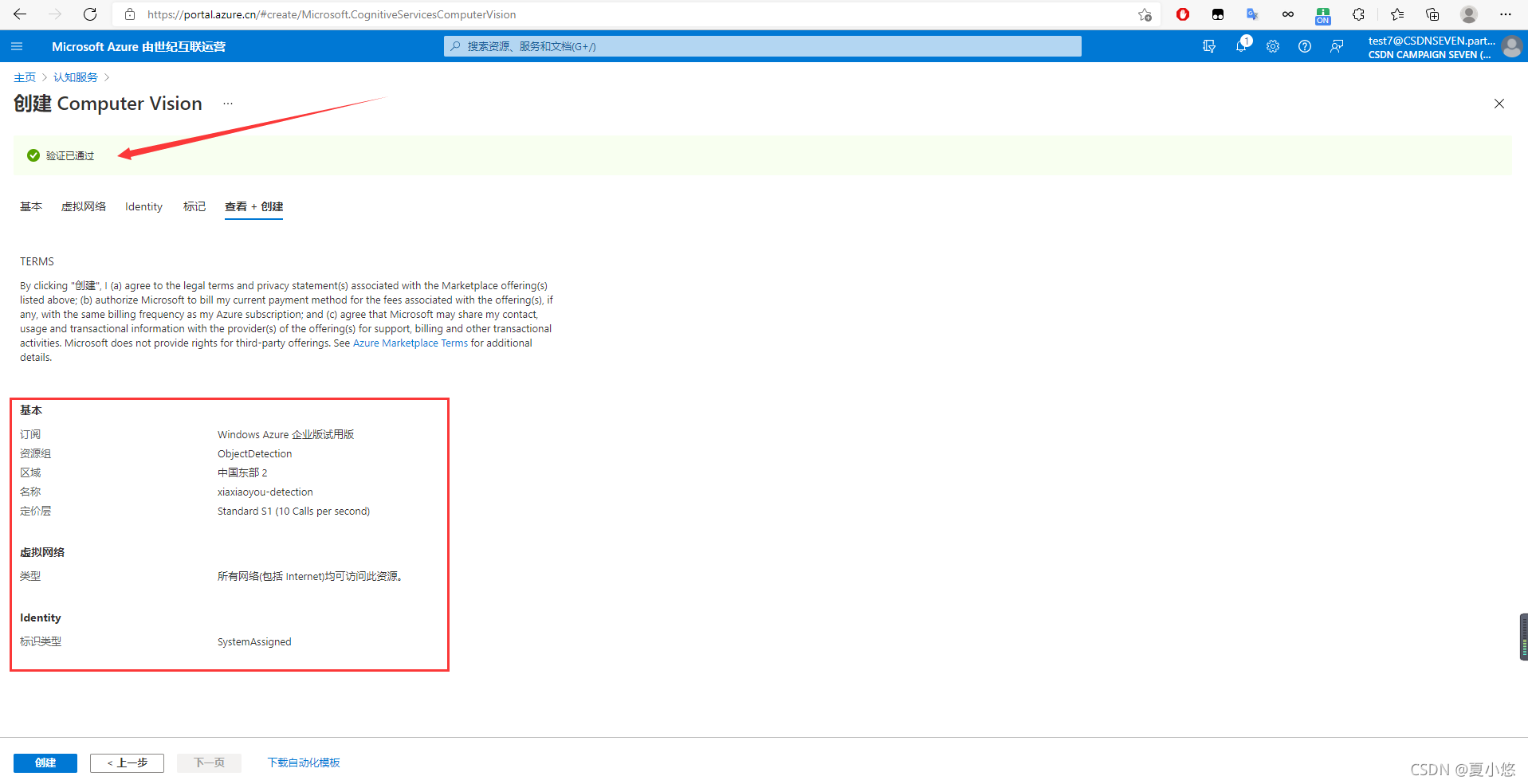Click the browser profile avatar
Viewport: 1528px width, 784px height.
[x=1469, y=14]
